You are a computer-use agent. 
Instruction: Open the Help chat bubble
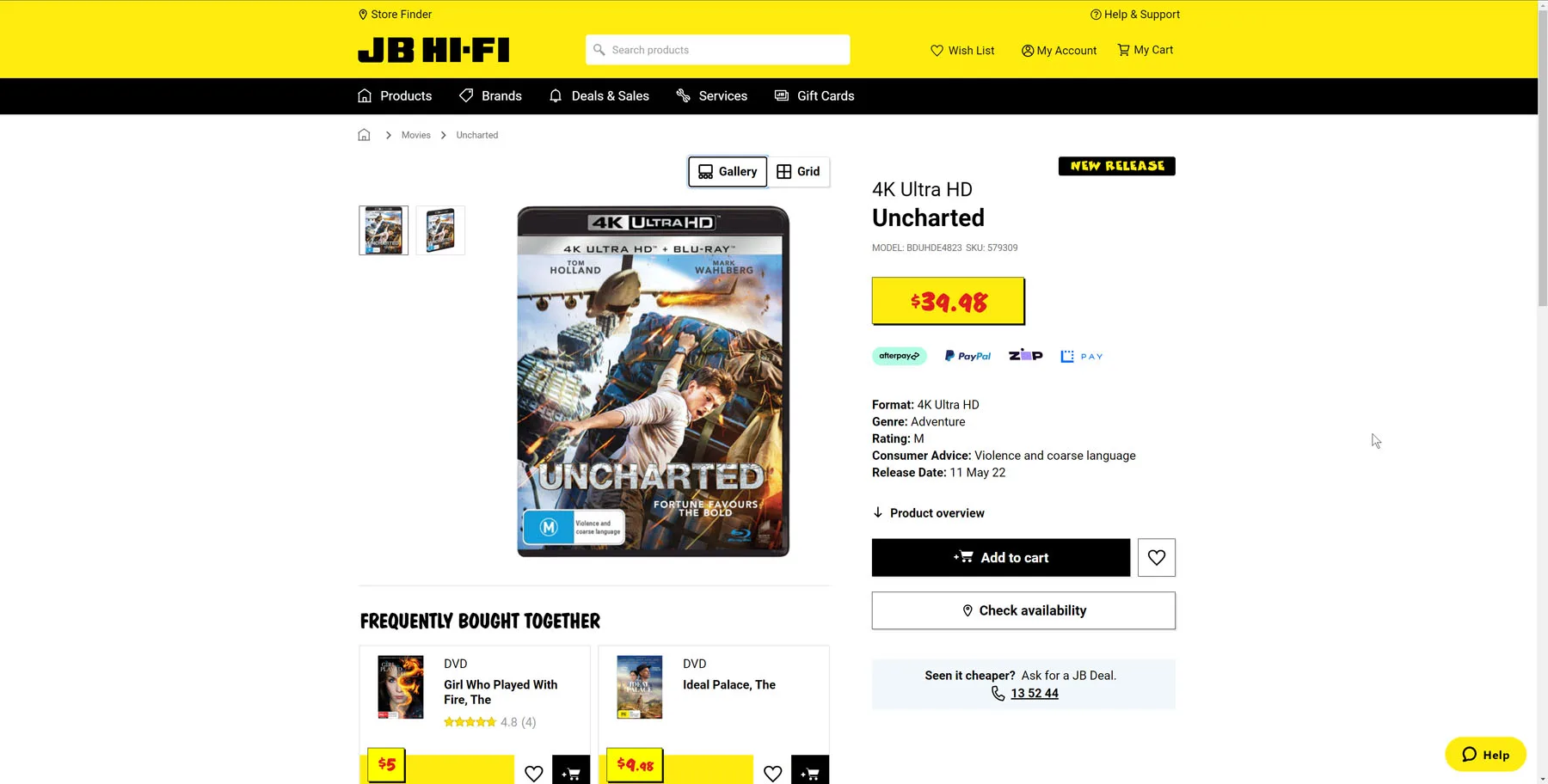click(x=1485, y=754)
